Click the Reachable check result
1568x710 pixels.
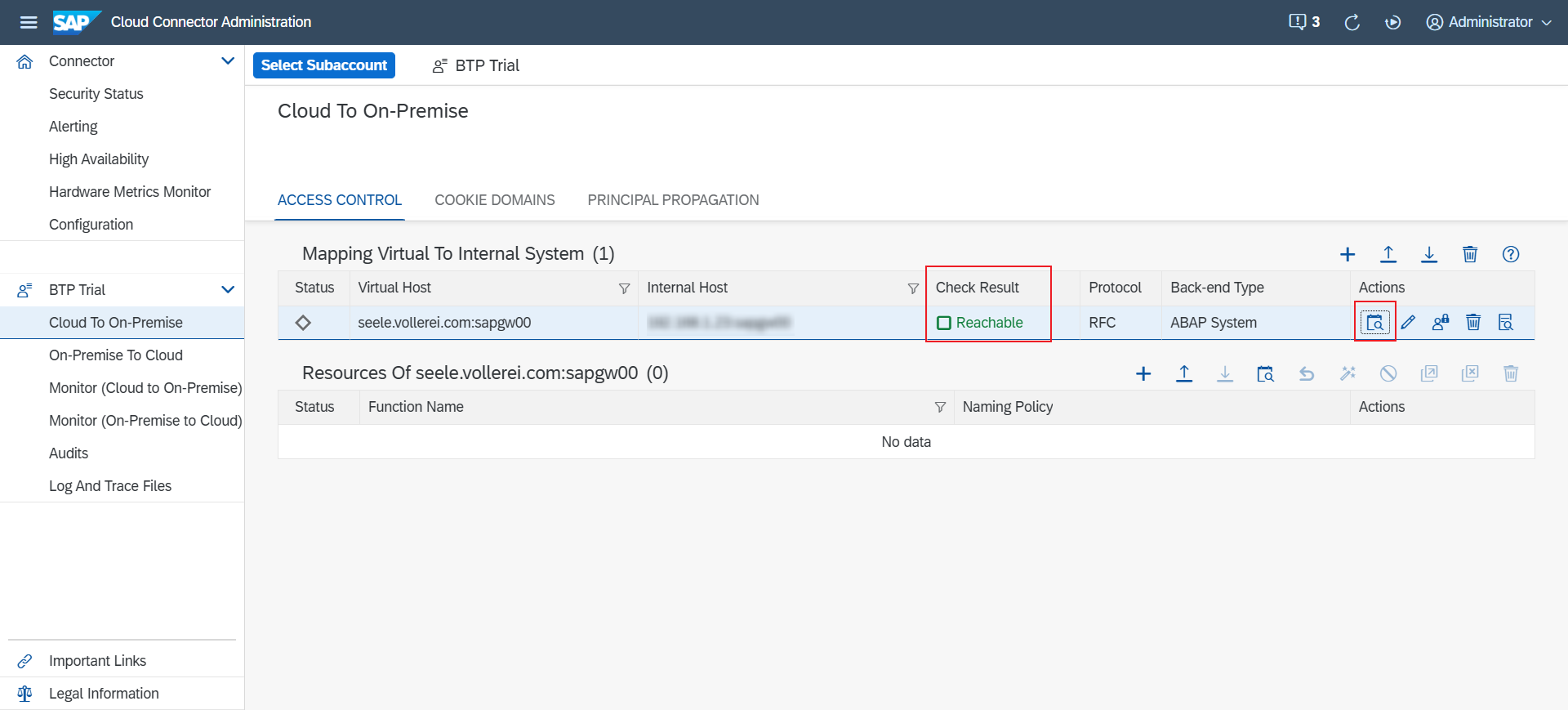point(980,323)
